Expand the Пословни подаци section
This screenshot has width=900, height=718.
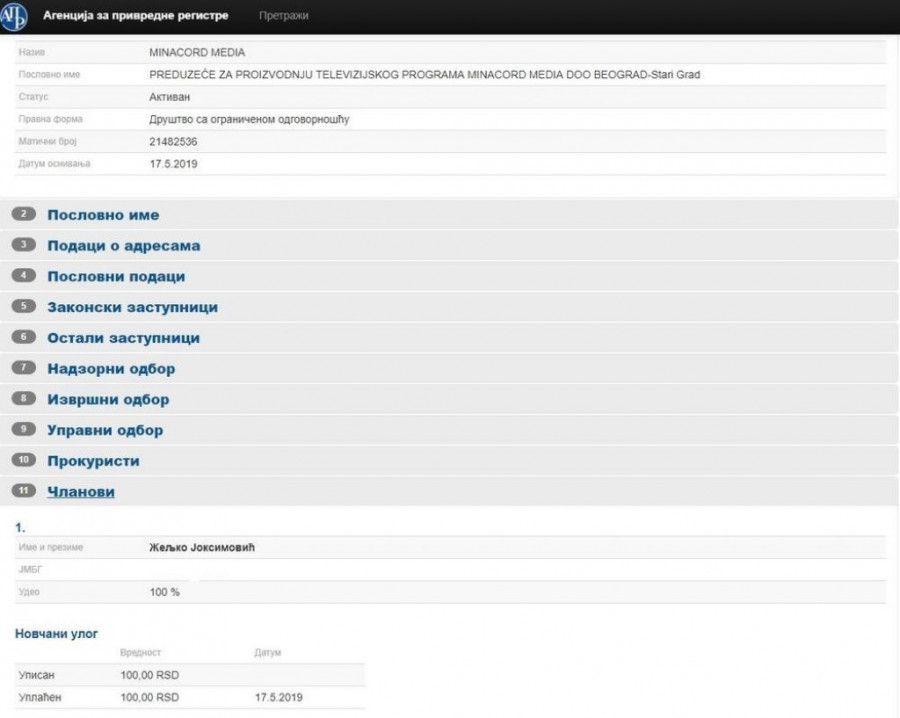coord(116,277)
